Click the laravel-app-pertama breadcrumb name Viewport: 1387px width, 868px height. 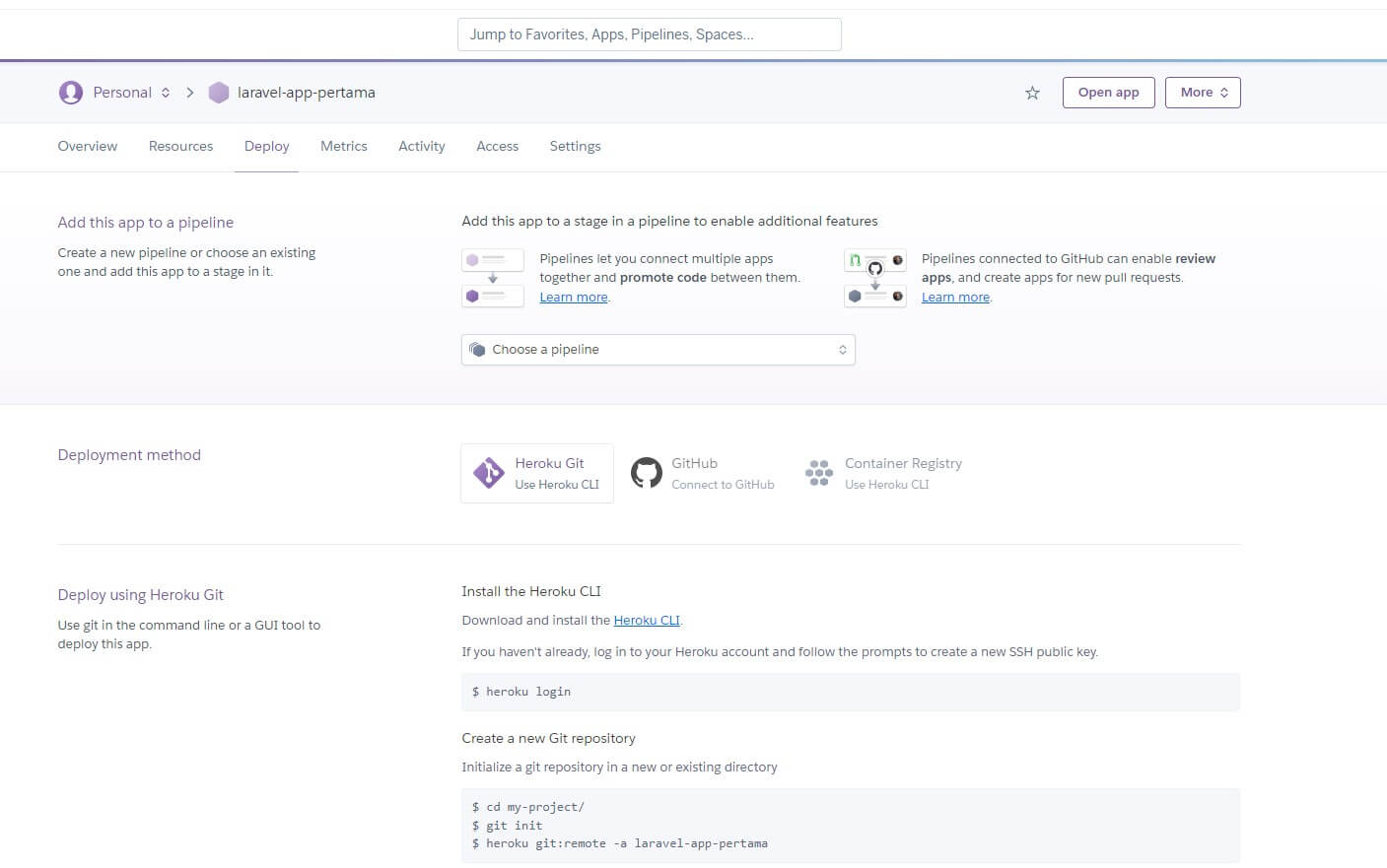coord(307,93)
